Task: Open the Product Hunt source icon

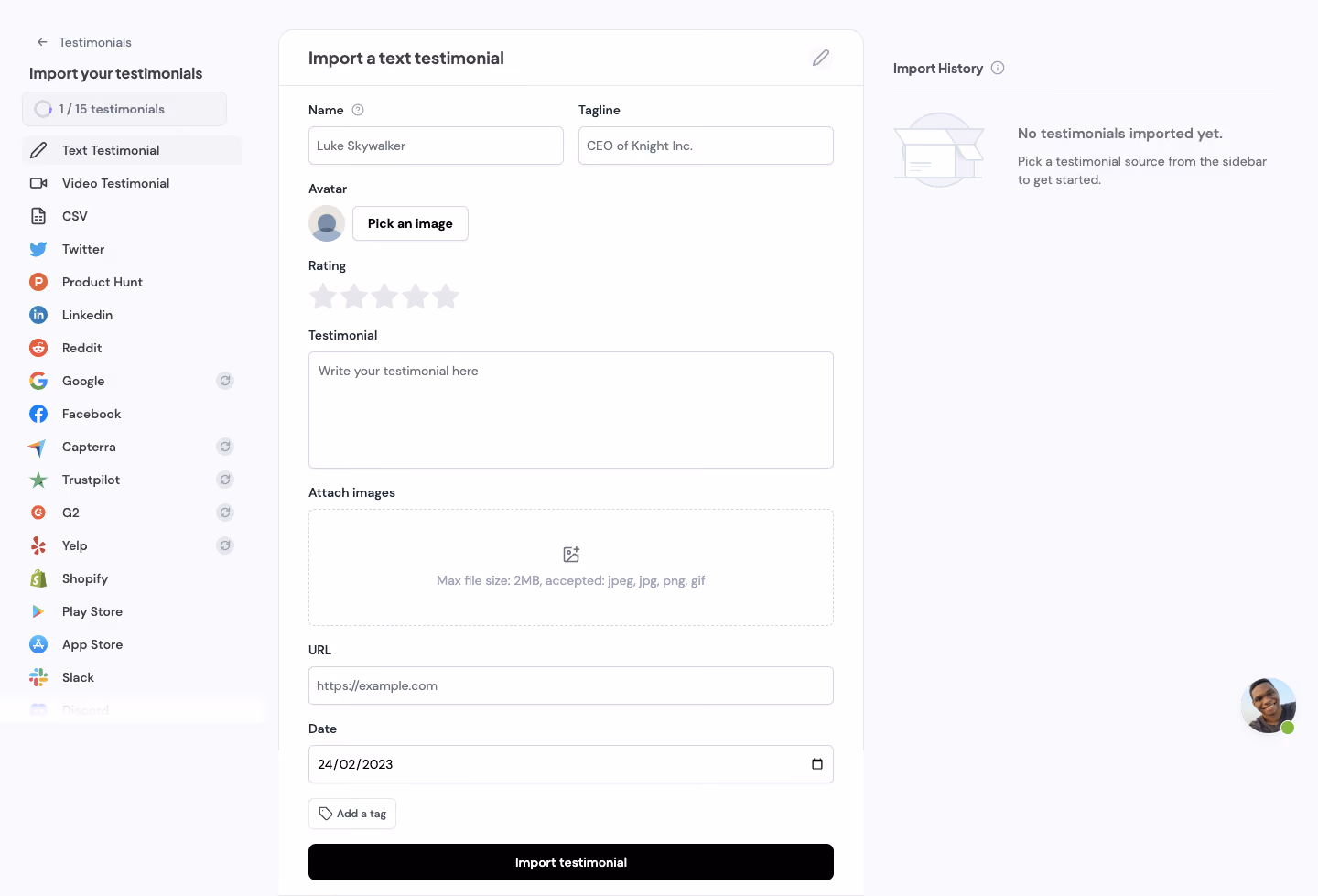Action: tap(38, 282)
